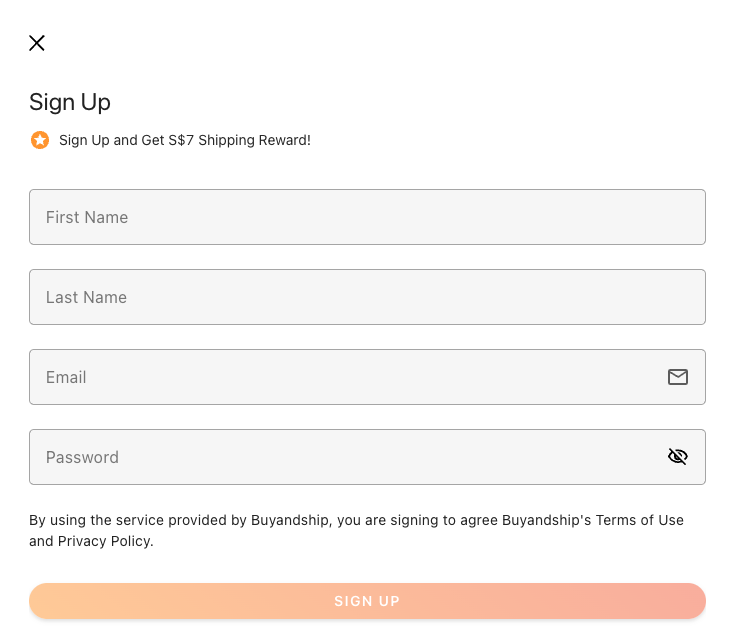
Task: Open the Terms of Use link
Action: click(x=640, y=520)
